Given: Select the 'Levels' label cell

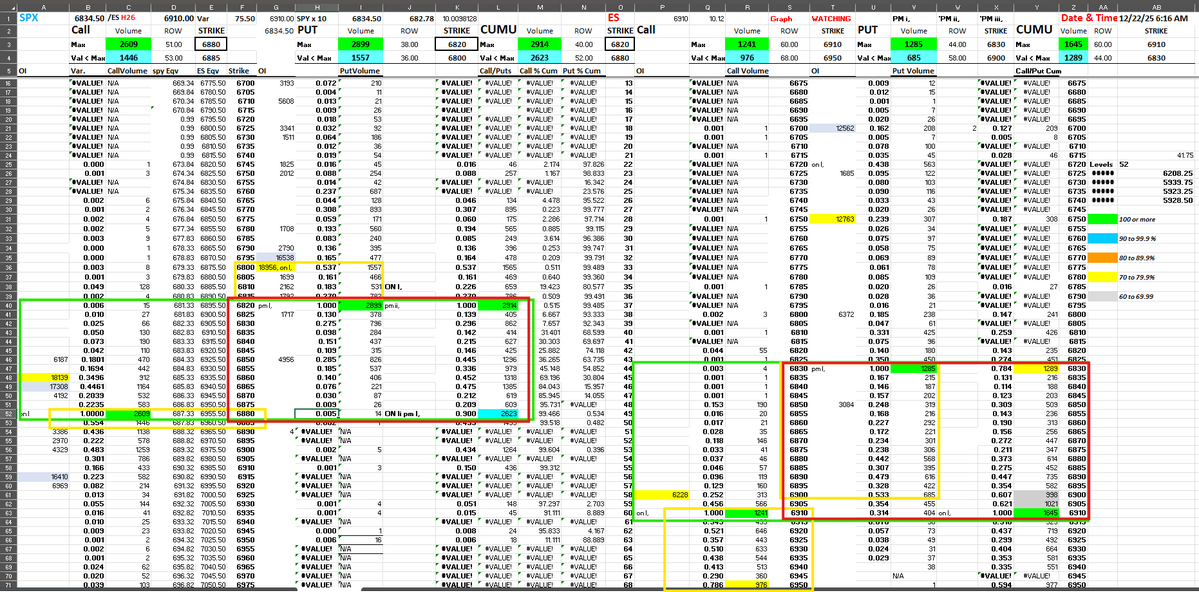Looking at the screenshot, I should (x=1103, y=164).
